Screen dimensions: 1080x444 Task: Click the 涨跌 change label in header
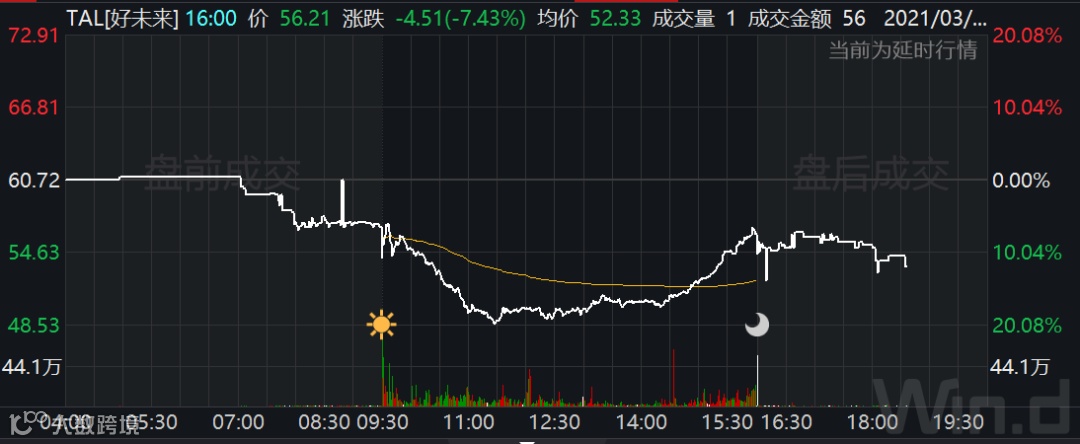click(x=363, y=19)
